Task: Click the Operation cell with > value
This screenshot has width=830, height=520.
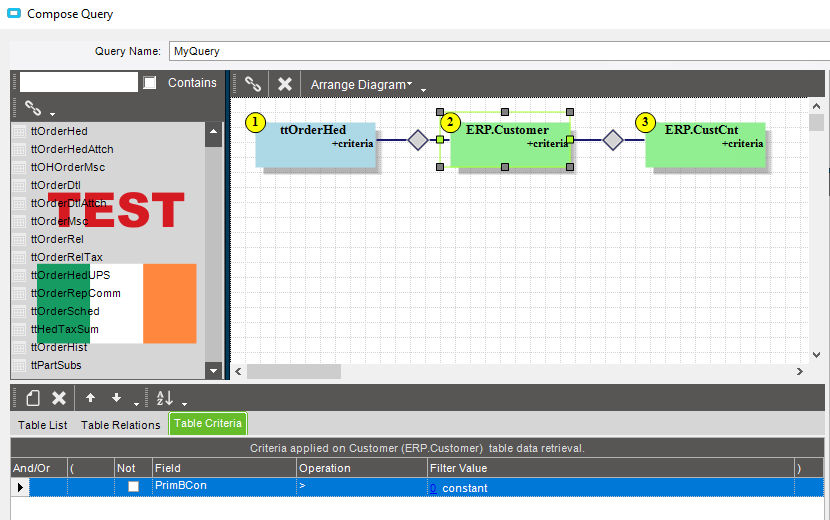Action: 362,487
